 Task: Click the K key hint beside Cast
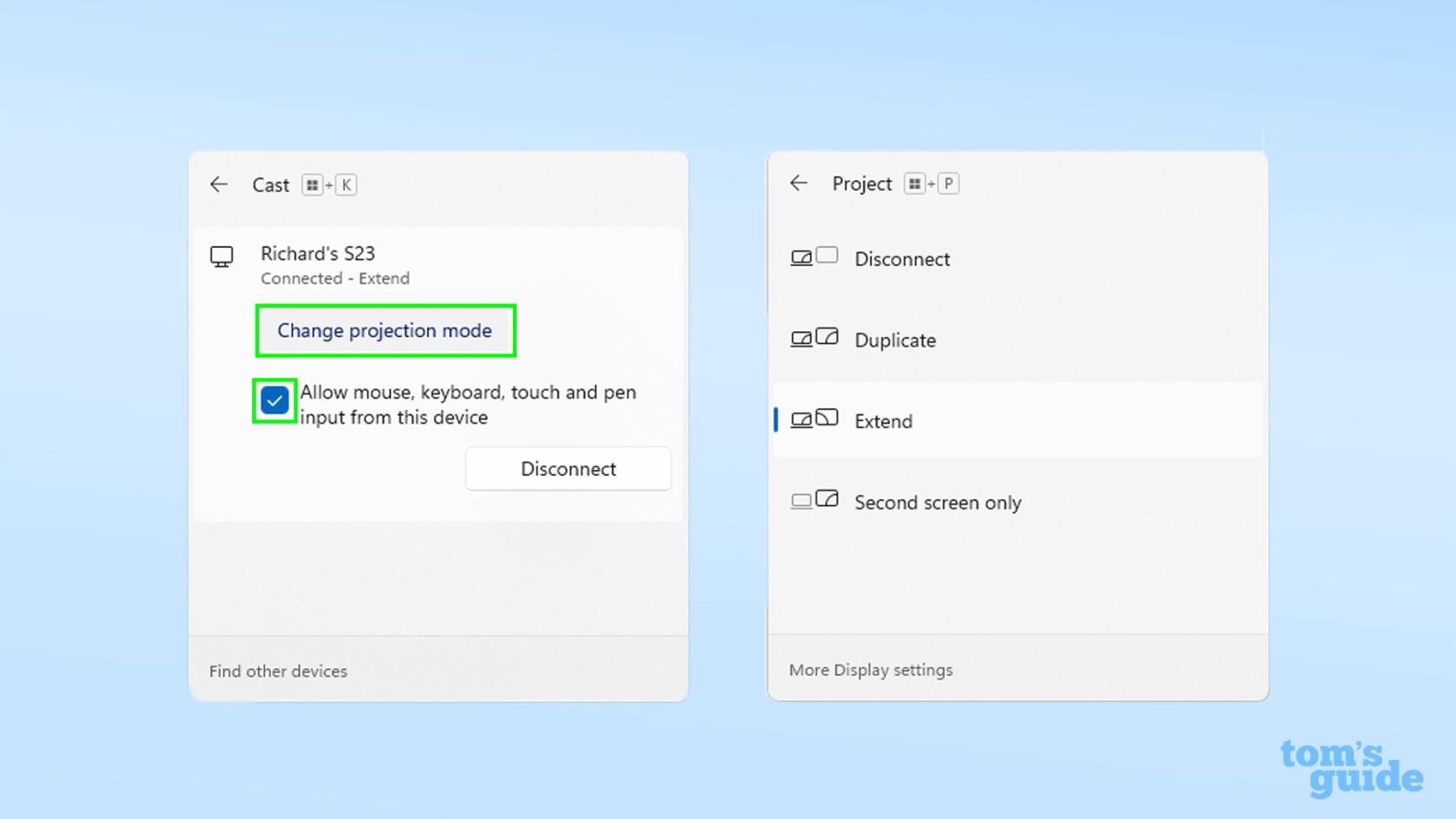[x=346, y=185]
